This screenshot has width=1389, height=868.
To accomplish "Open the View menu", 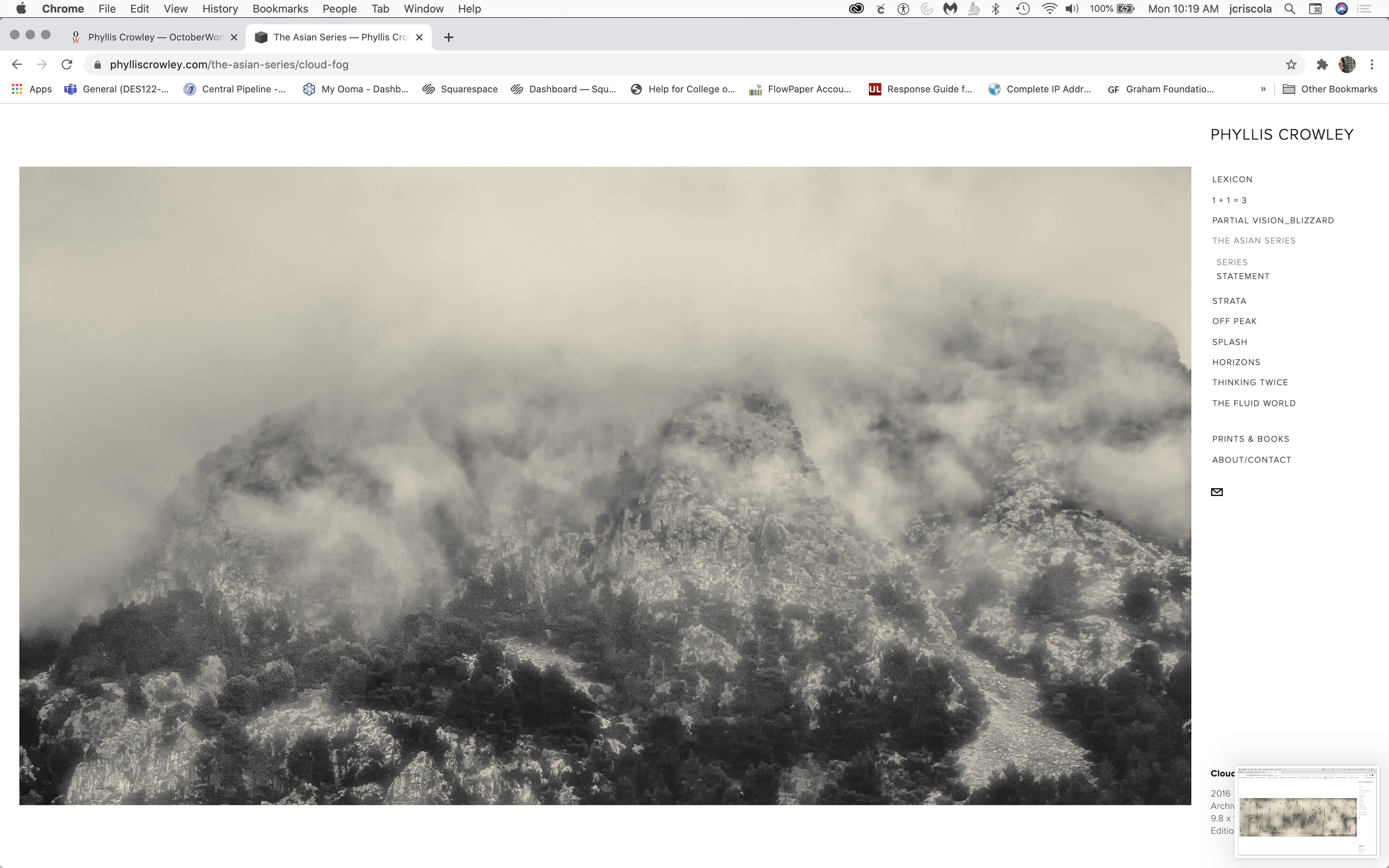I will pyautogui.click(x=176, y=9).
